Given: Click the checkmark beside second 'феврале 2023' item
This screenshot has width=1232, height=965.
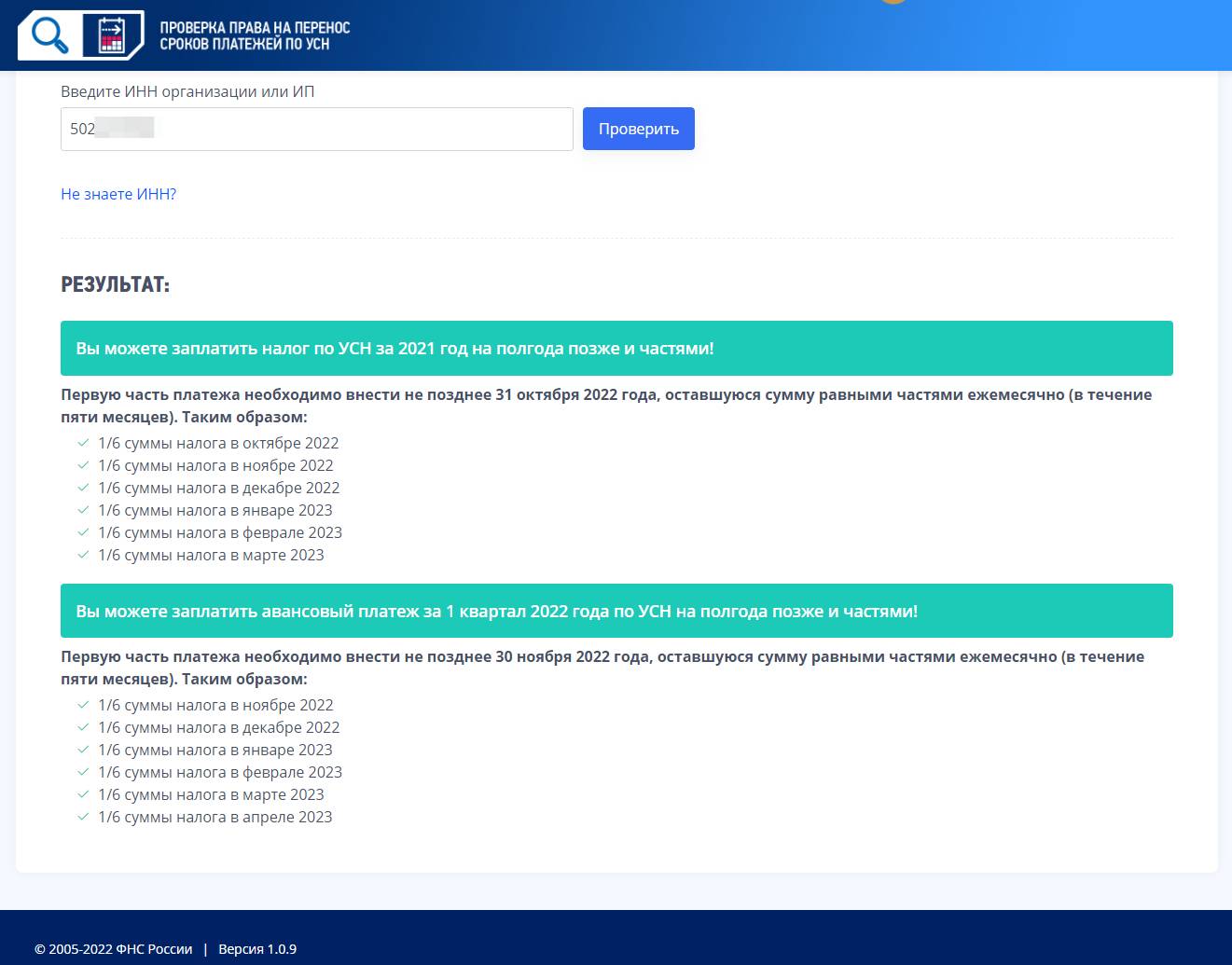Looking at the screenshot, I should pyautogui.click(x=83, y=772).
